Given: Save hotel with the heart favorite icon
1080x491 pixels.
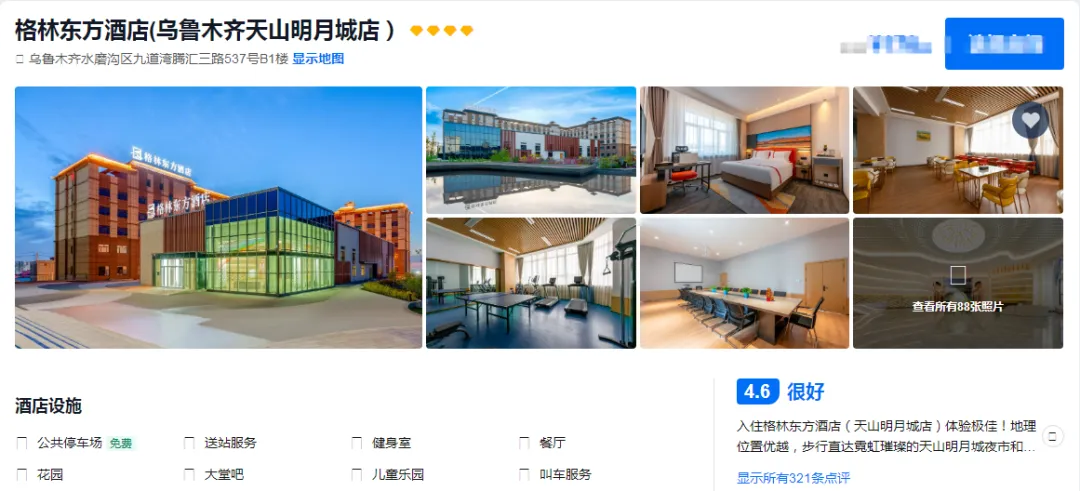Looking at the screenshot, I should [1030, 121].
